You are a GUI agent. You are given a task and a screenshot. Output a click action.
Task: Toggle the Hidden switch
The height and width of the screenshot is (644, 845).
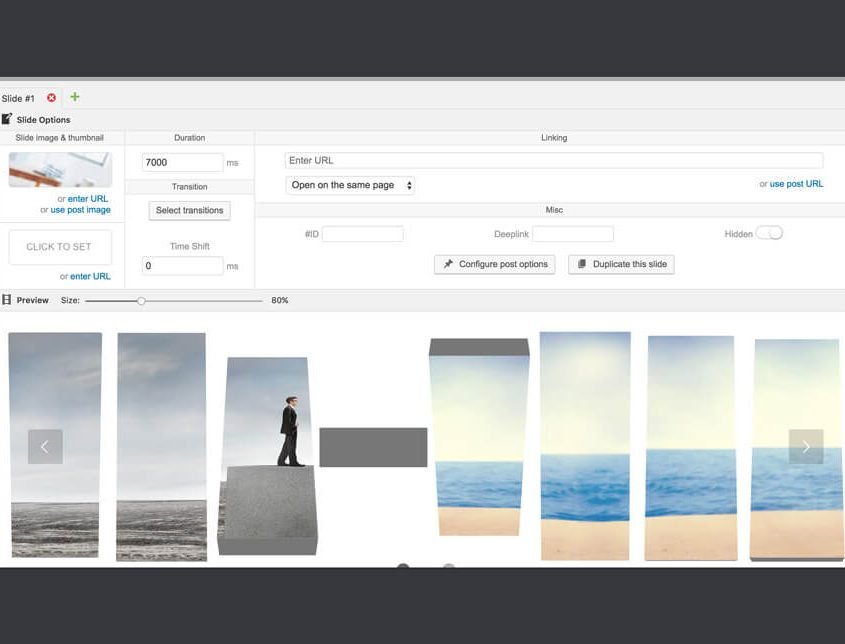768,233
